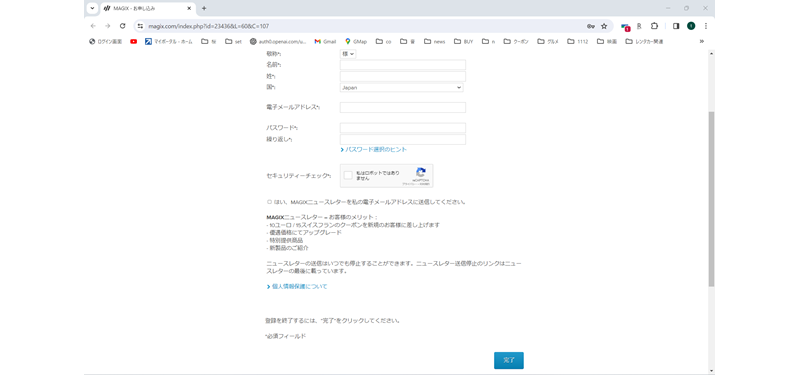This screenshot has height=375, width=800.
Task: Click the パスワード password field
Action: 403,128
